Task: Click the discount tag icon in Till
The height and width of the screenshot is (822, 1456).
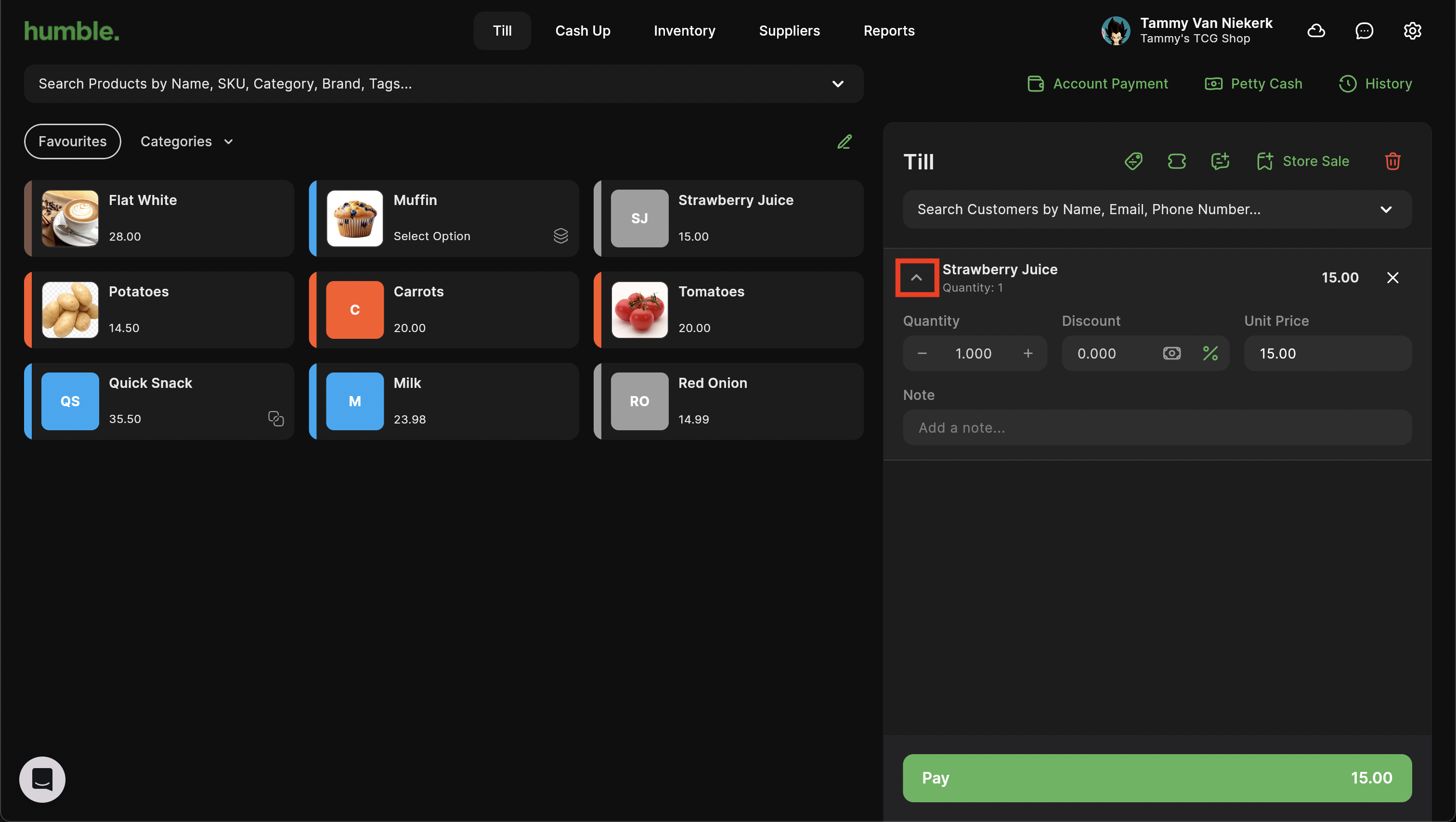Action: 1133,162
